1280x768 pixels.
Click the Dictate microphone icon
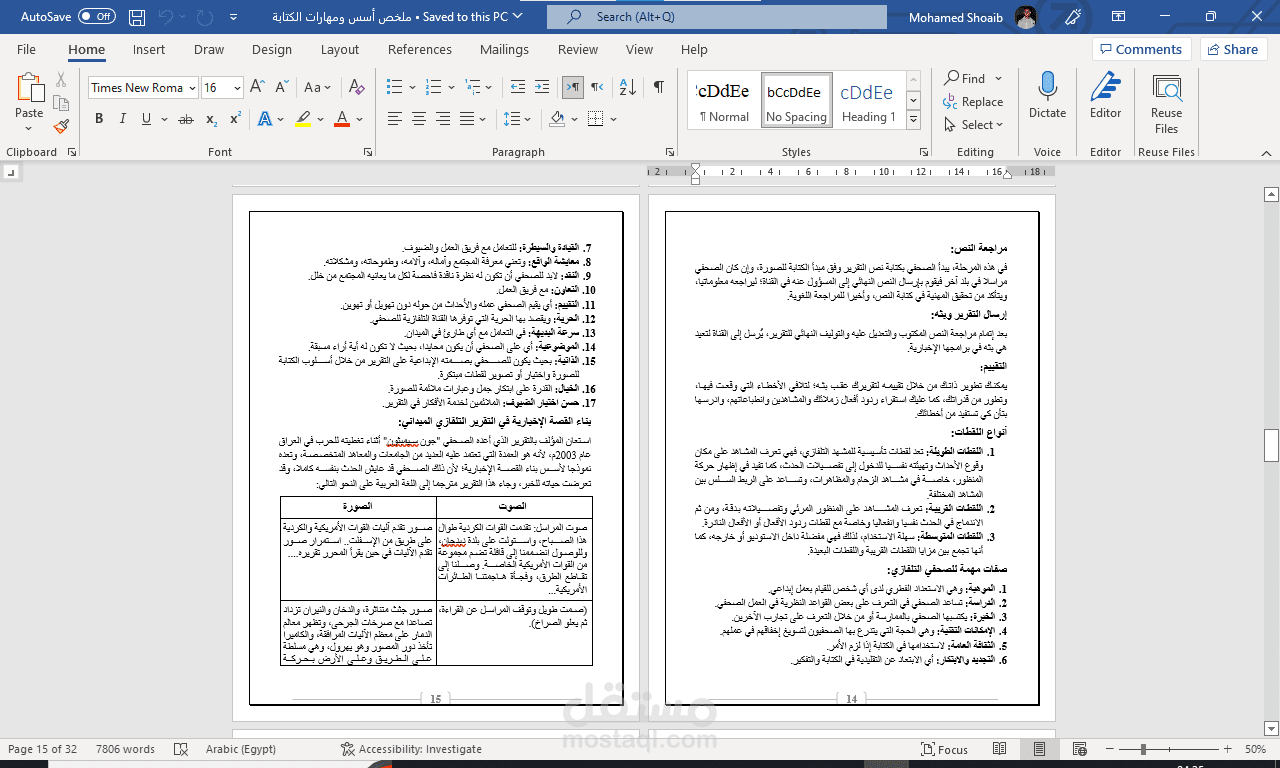point(1047,88)
